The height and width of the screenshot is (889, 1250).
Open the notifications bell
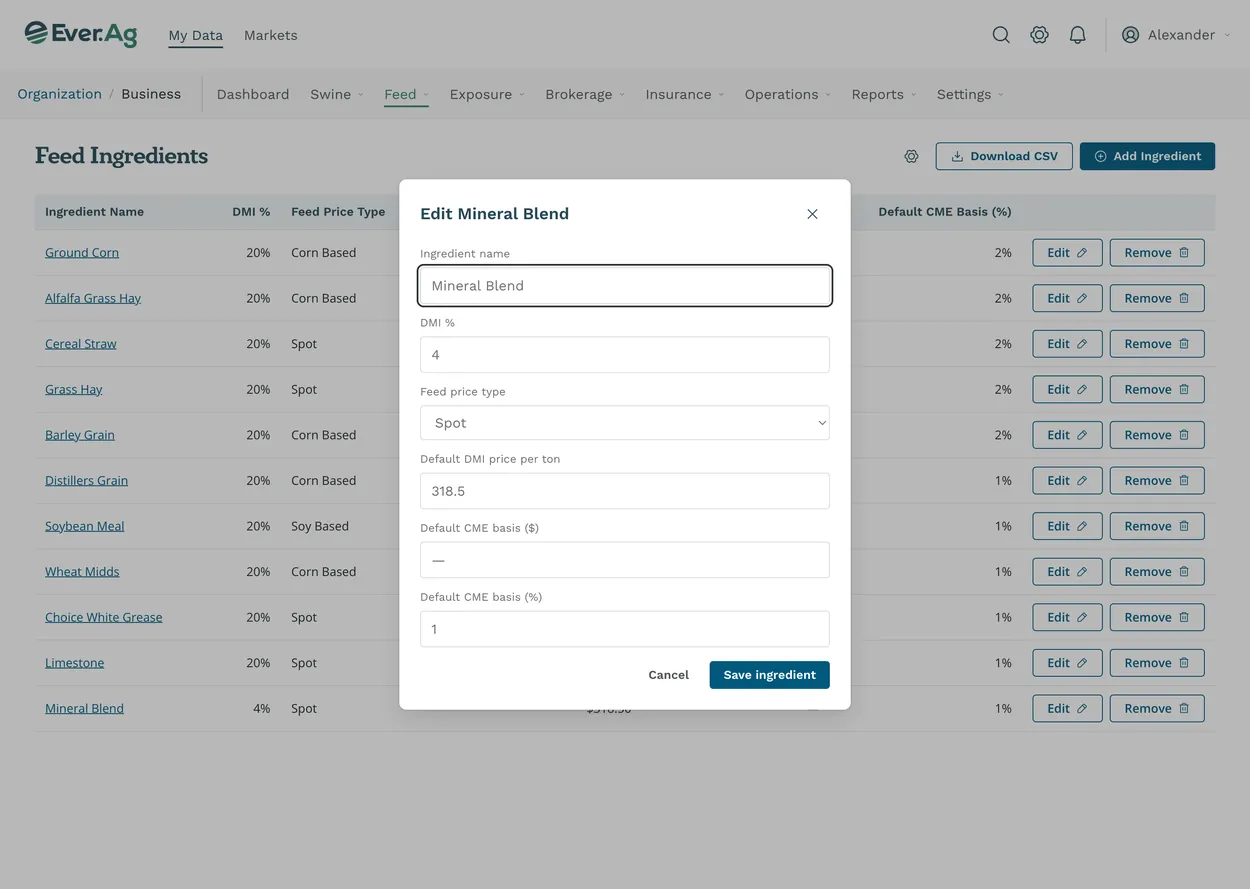tap(1078, 35)
